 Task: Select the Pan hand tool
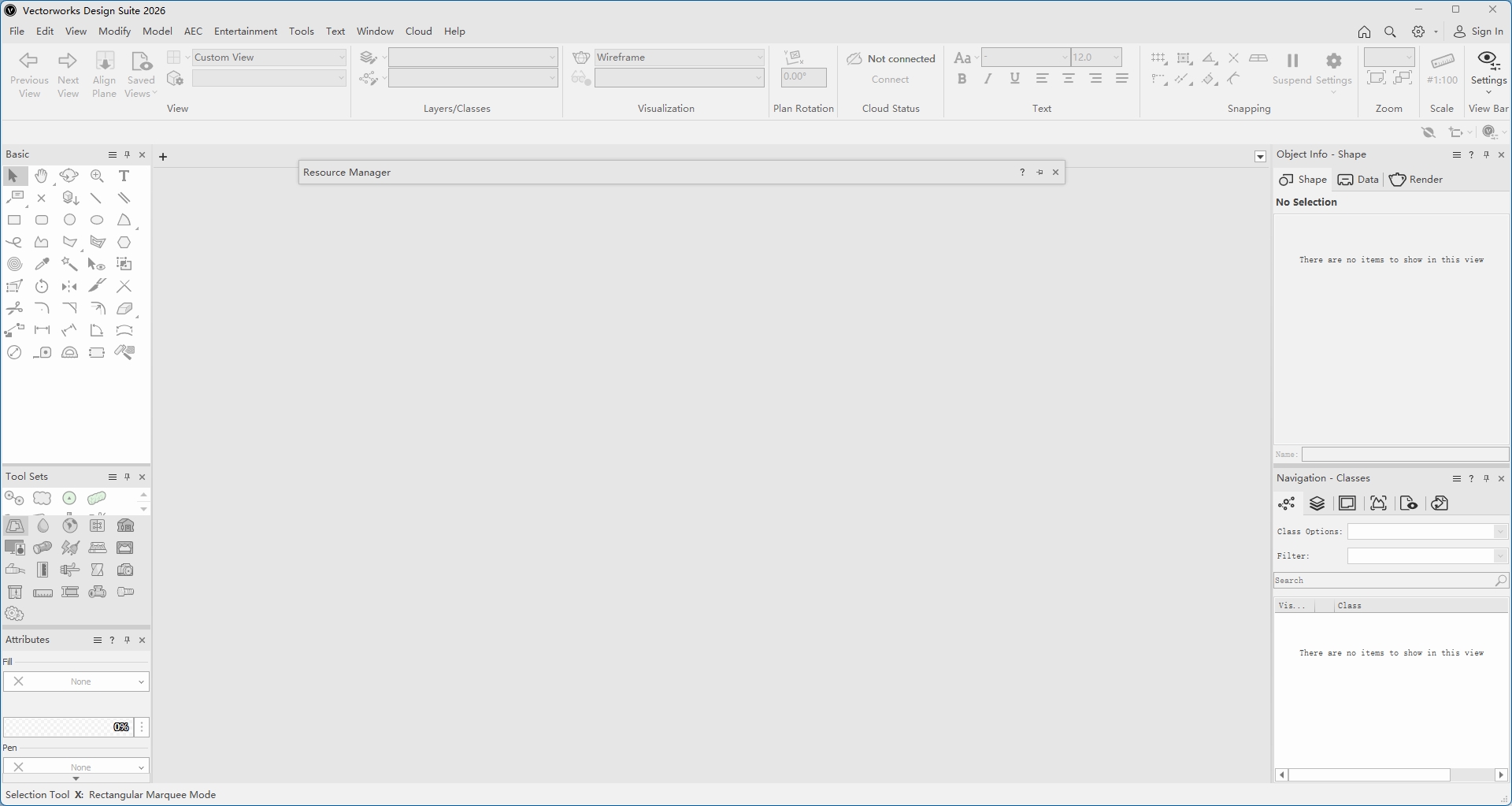click(x=42, y=176)
